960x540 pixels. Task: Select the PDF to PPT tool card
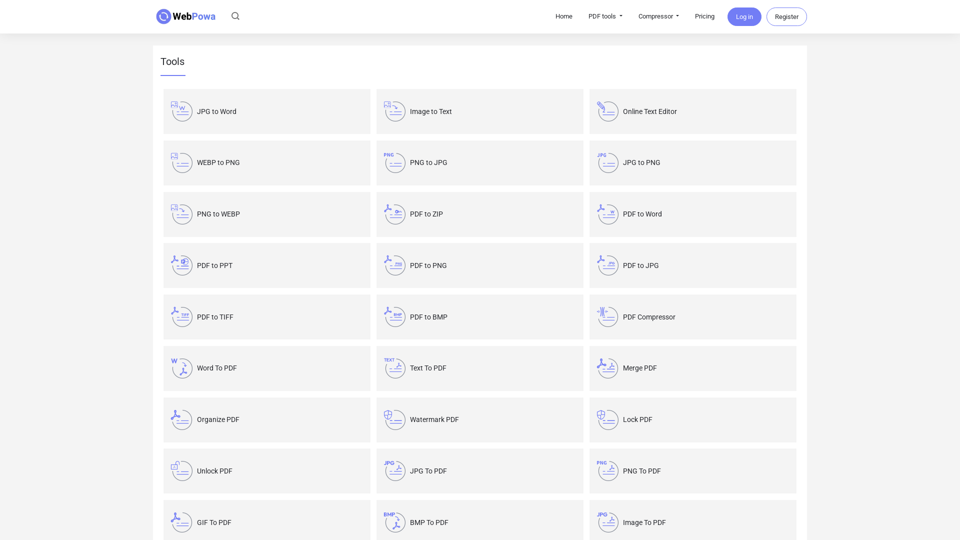[x=266, y=266]
